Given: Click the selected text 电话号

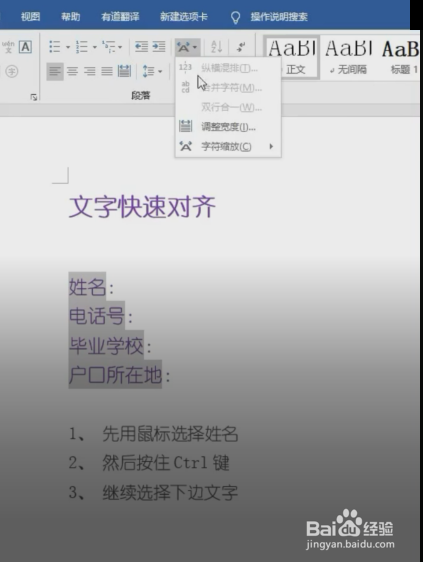Looking at the screenshot, I should [97, 316].
